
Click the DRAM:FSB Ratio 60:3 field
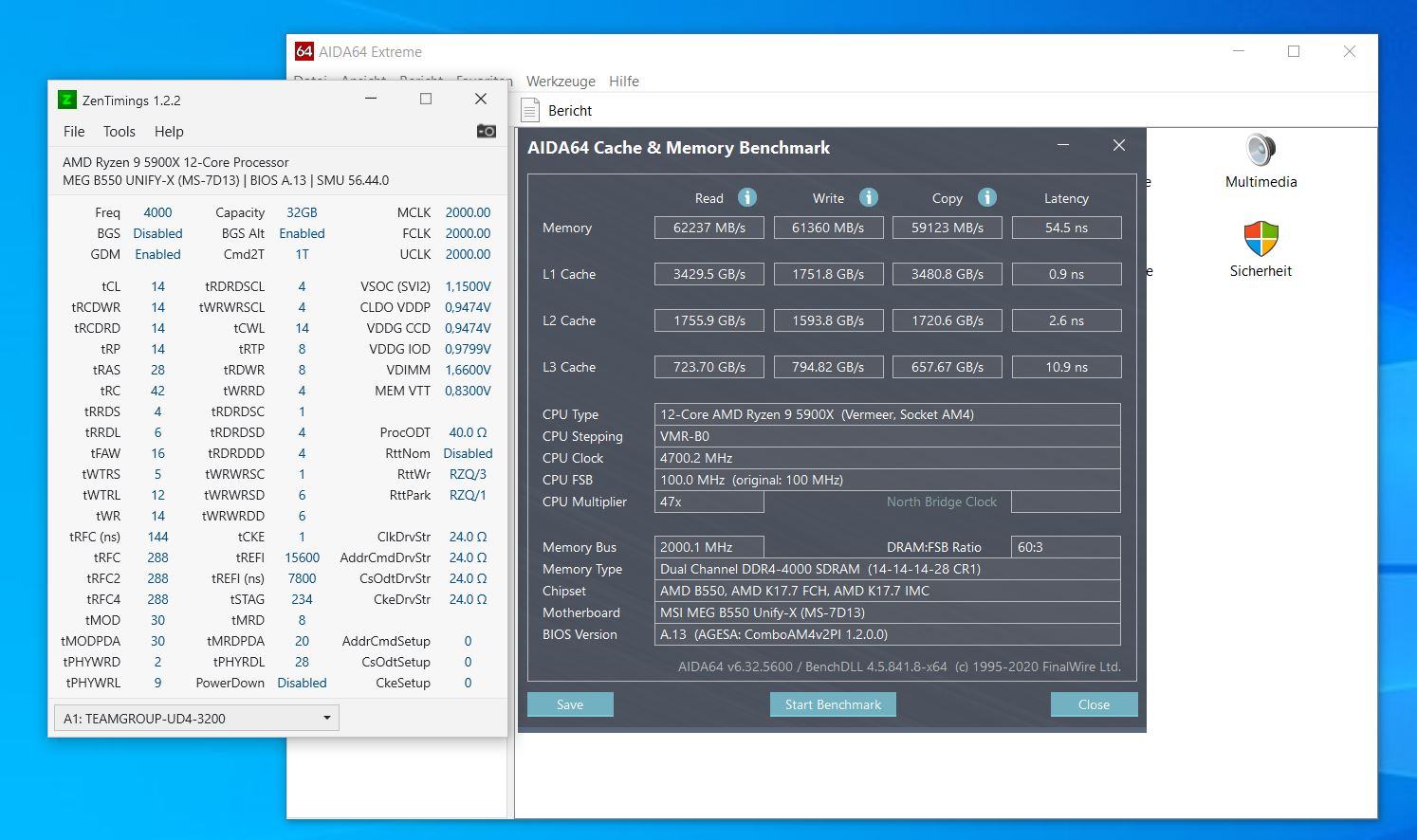click(x=1066, y=547)
